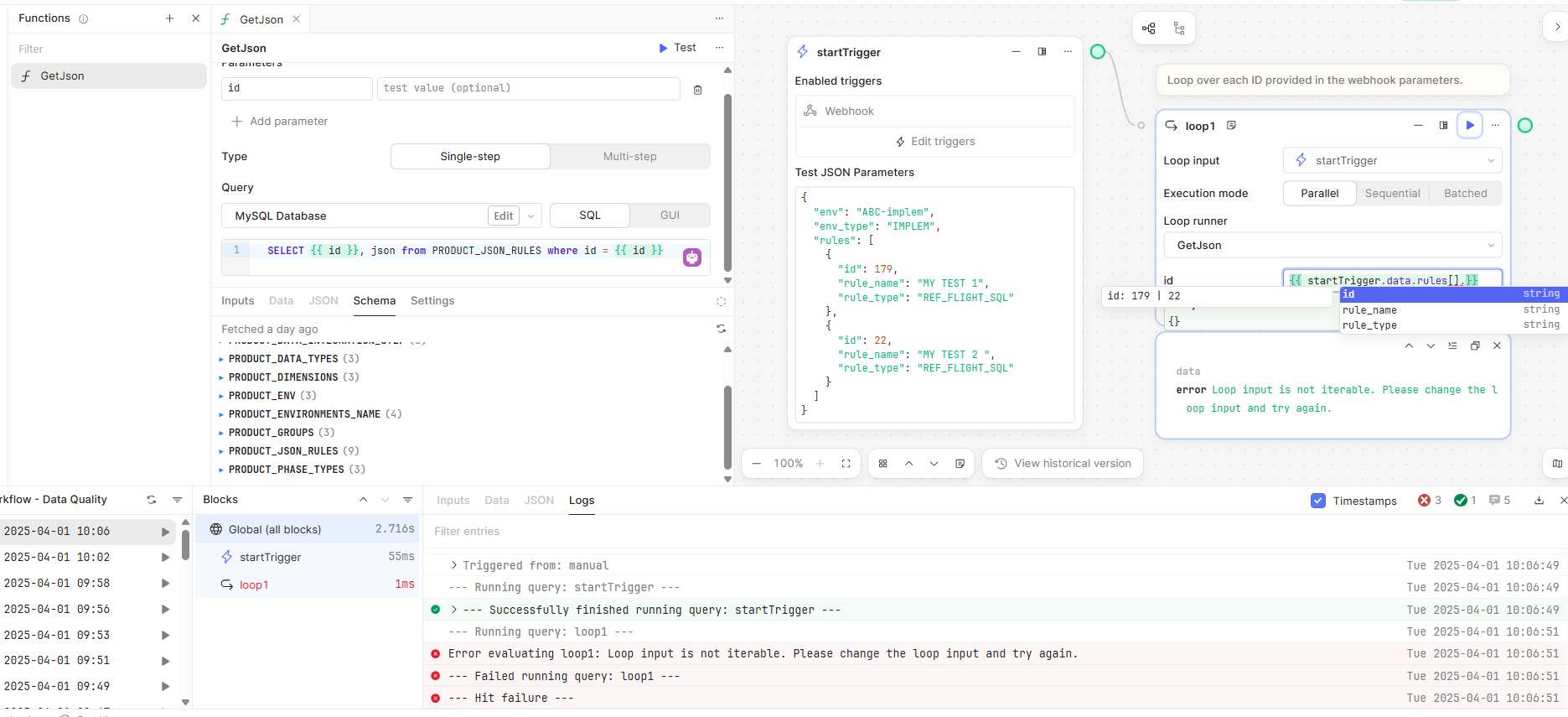The height and width of the screenshot is (717, 1568).
Task: Filter logs by errors count 3
Action: [1430, 501]
